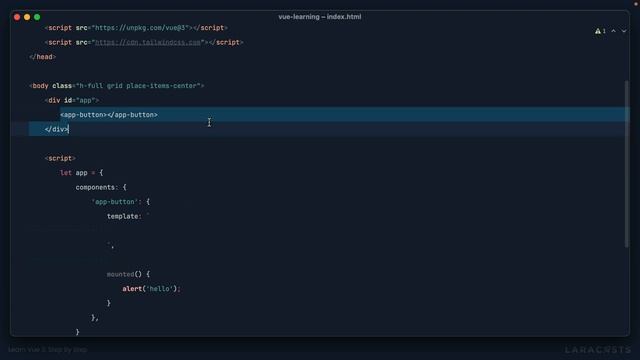Jump to next highlighted error with down chevron
Image resolution: width=640 pixels, height=360 pixels.
(624, 31)
